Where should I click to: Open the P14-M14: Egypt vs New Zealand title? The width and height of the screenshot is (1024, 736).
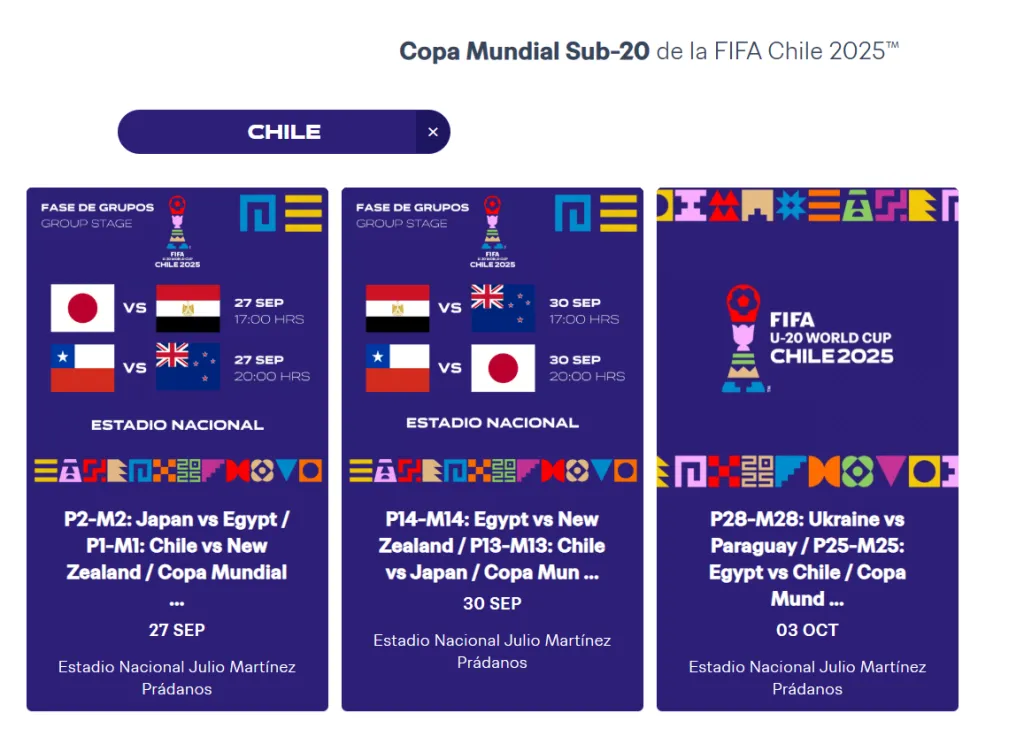492,546
